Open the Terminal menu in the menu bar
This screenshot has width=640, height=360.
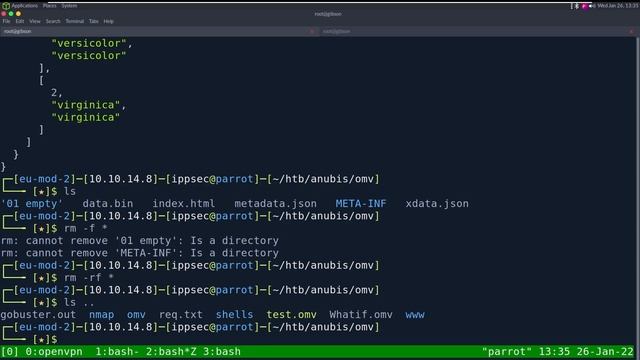(x=75, y=21)
